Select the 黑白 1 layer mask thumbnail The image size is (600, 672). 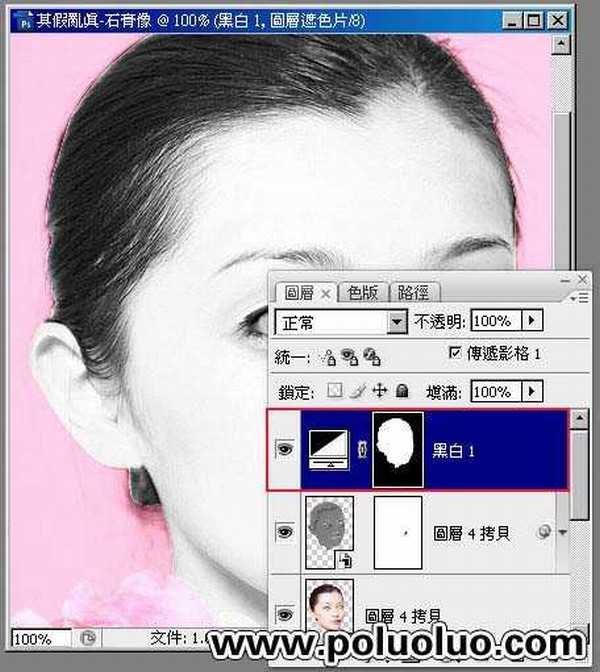pos(398,451)
